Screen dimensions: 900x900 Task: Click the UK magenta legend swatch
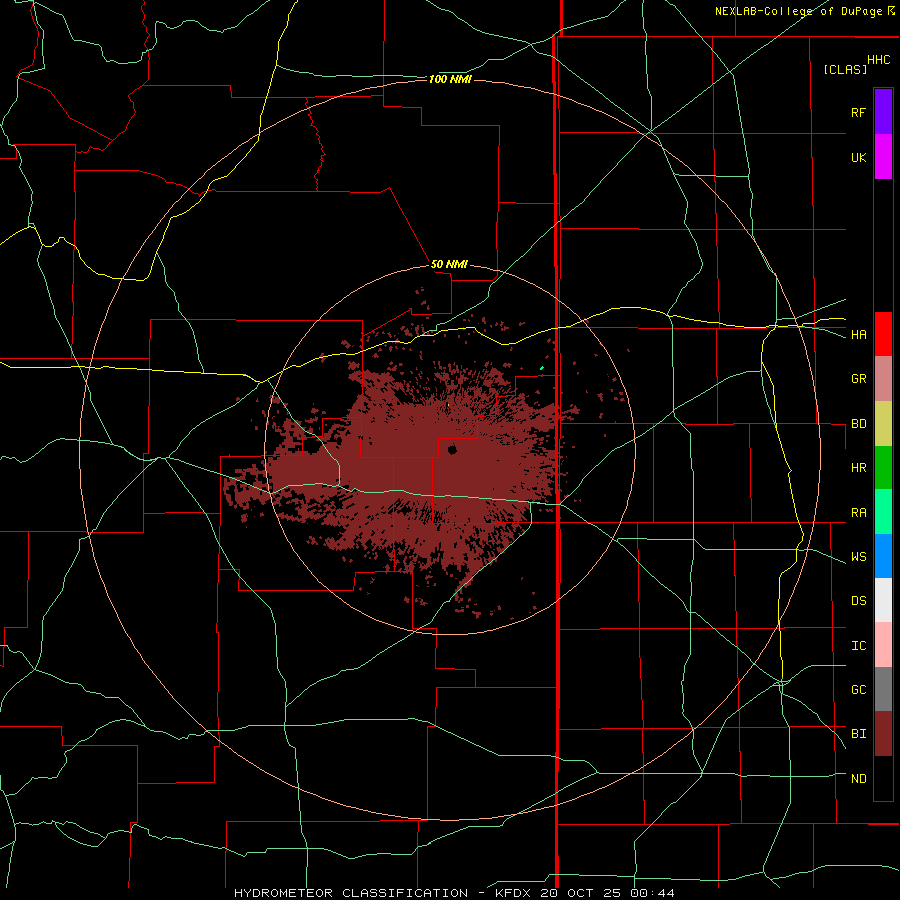(883, 157)
